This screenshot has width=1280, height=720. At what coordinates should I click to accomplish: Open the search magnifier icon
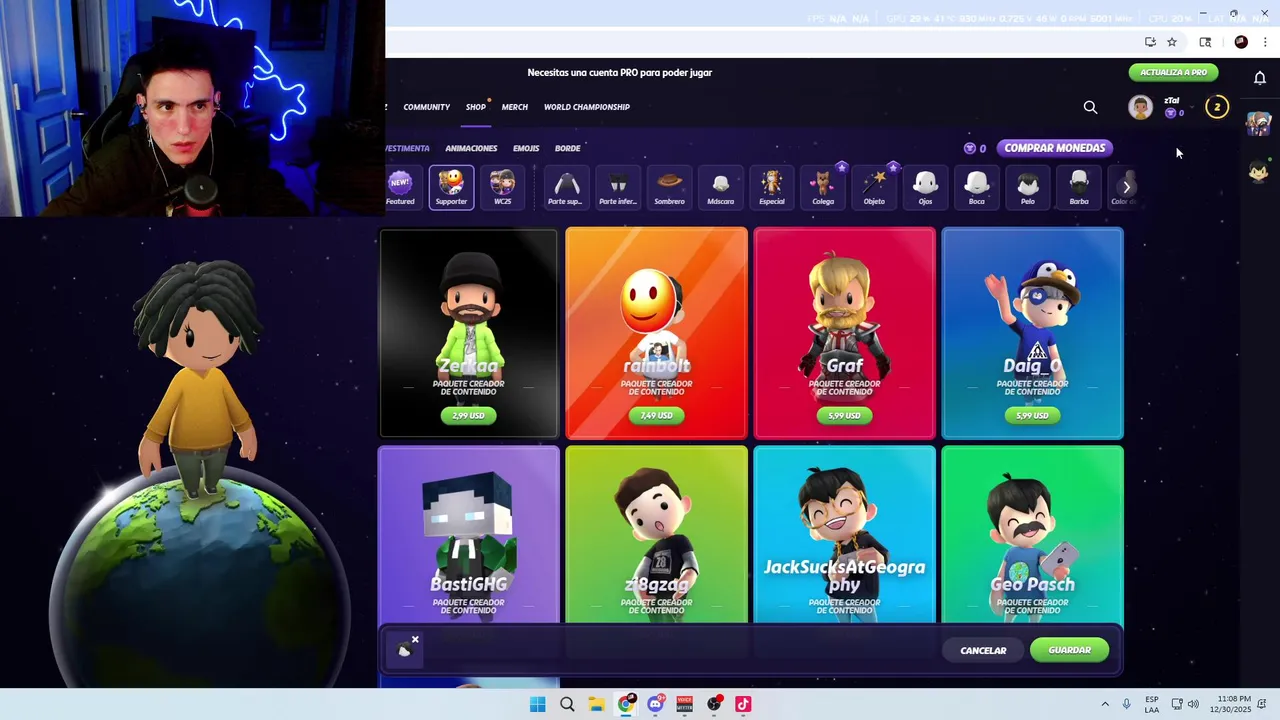(x=1091, y=107)
